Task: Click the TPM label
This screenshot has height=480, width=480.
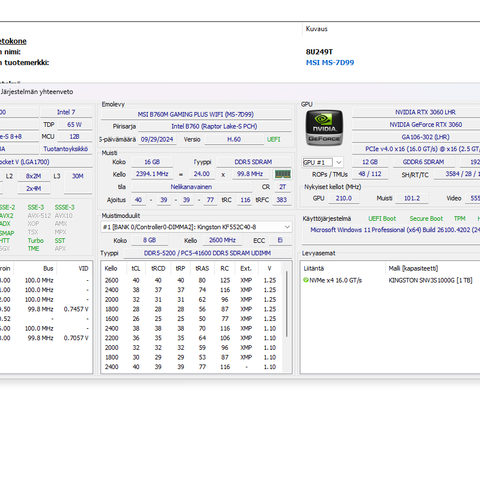Action: click(x=460, y=219)
